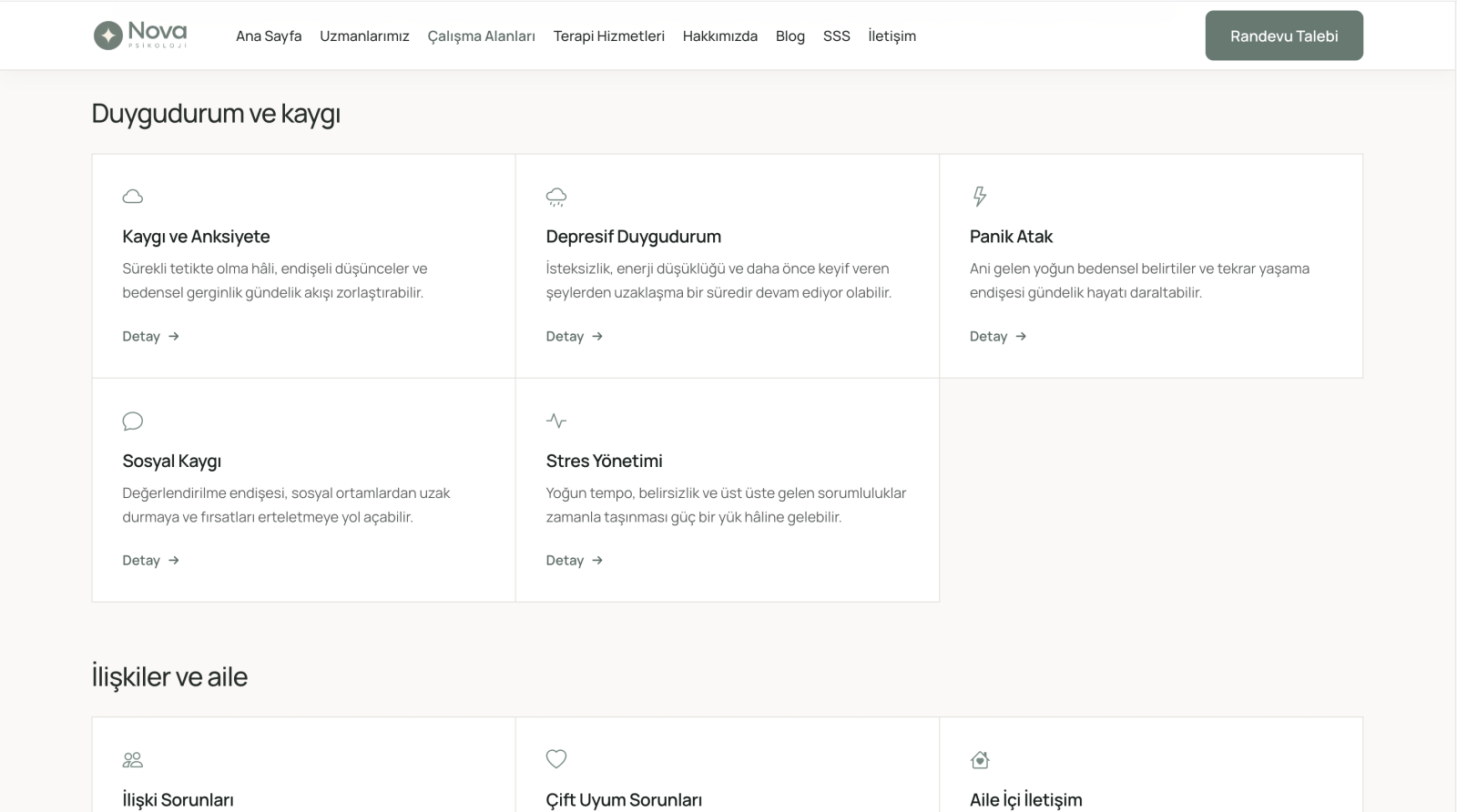Image resolution: width=1457 pixels, height=812 pixels.
Task: Click the rain cloud icon above Depresif Duygudurum
Action: [556, 197]
